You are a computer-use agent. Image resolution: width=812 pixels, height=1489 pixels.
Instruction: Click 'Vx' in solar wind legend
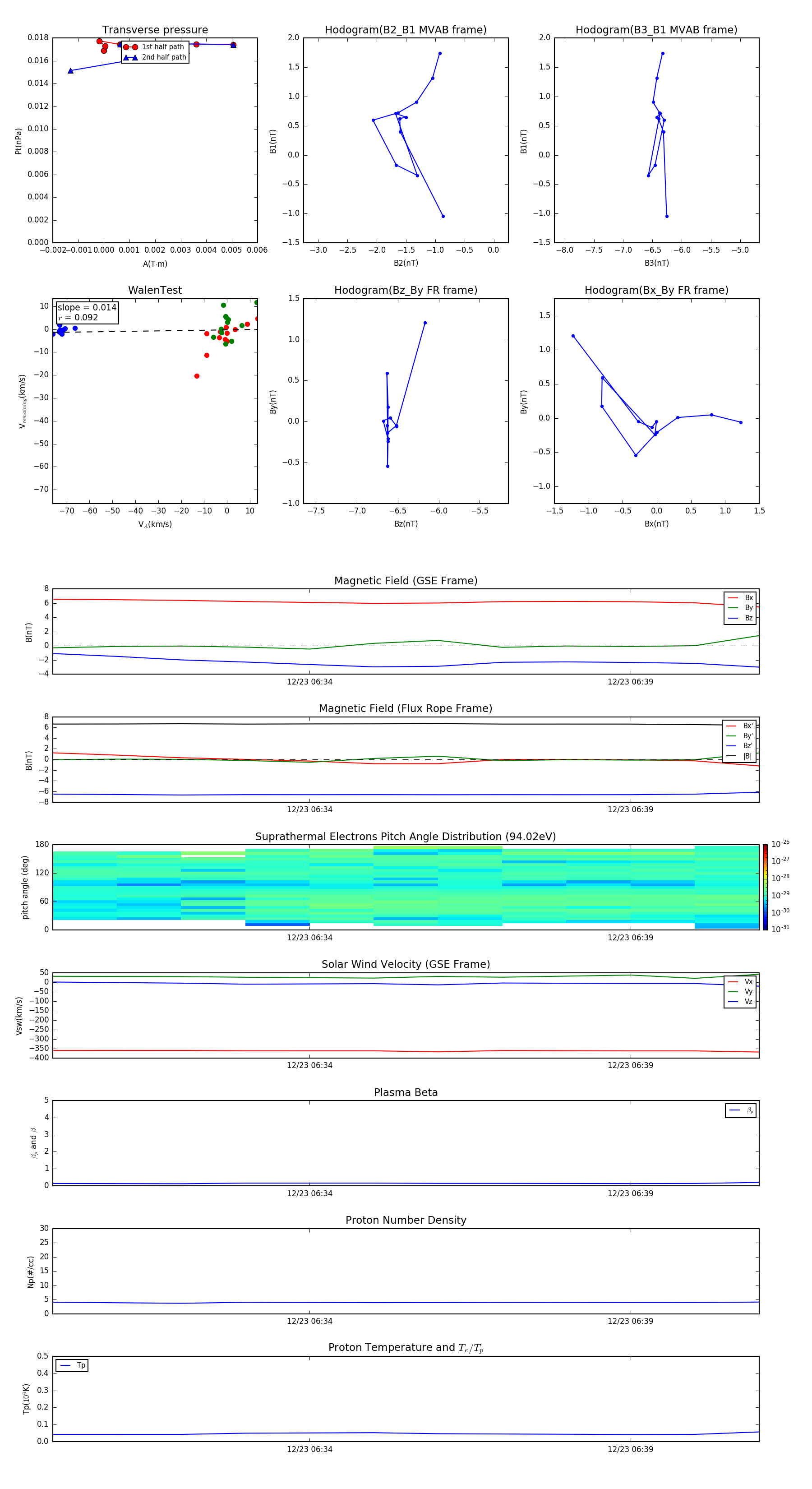click(748, 982)
